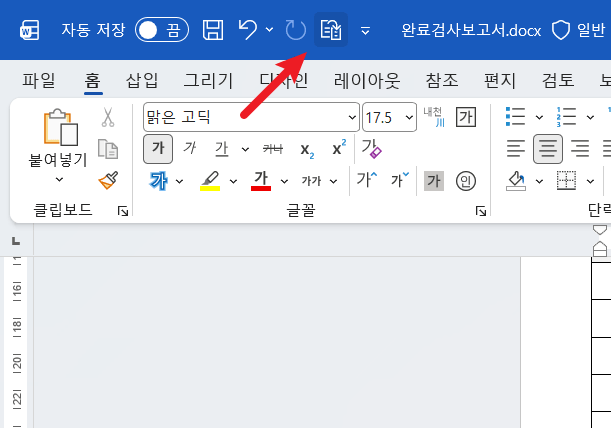Image resolution: width=611 pixels, height=428 pixels.
Task: Toggle Superscript x²
Action: [x=339, y=147]
